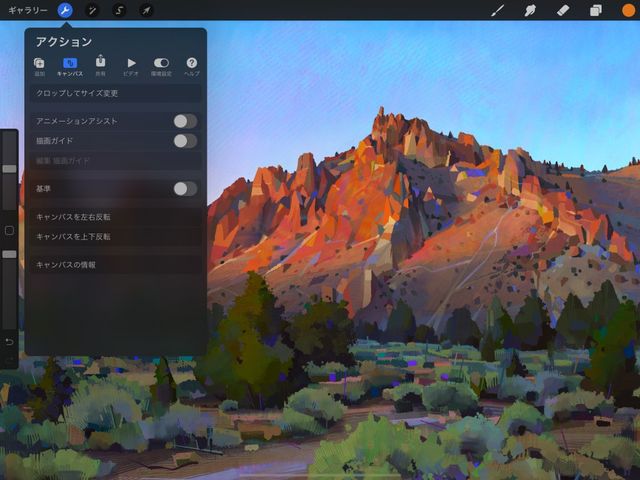Screen dimensions: 640x480
Task: Choose クロップしてサイズ変更
Action: [x=116, y=93]
